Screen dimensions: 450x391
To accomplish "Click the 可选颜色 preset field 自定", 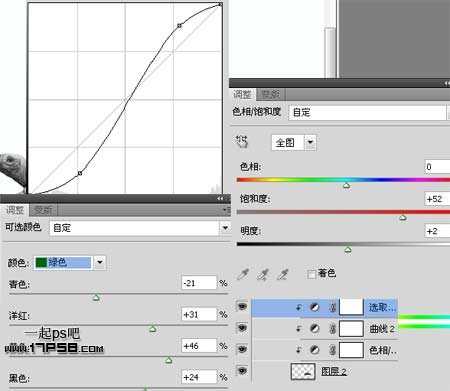I will pyautogui.click(x=134, y=228).
